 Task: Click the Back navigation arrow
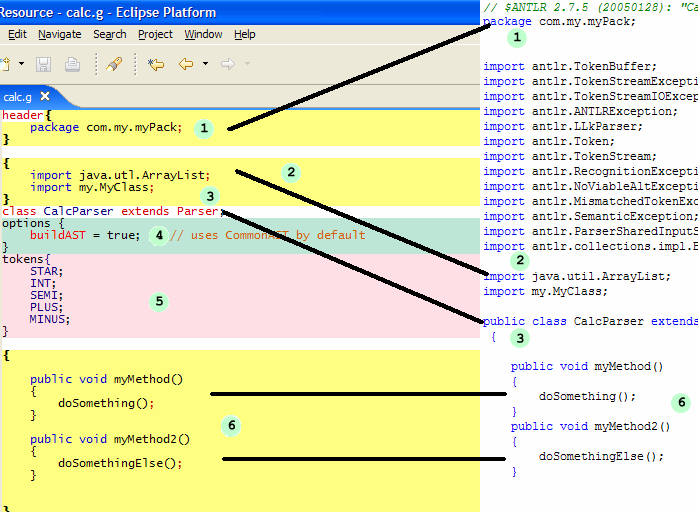(186, 64)
